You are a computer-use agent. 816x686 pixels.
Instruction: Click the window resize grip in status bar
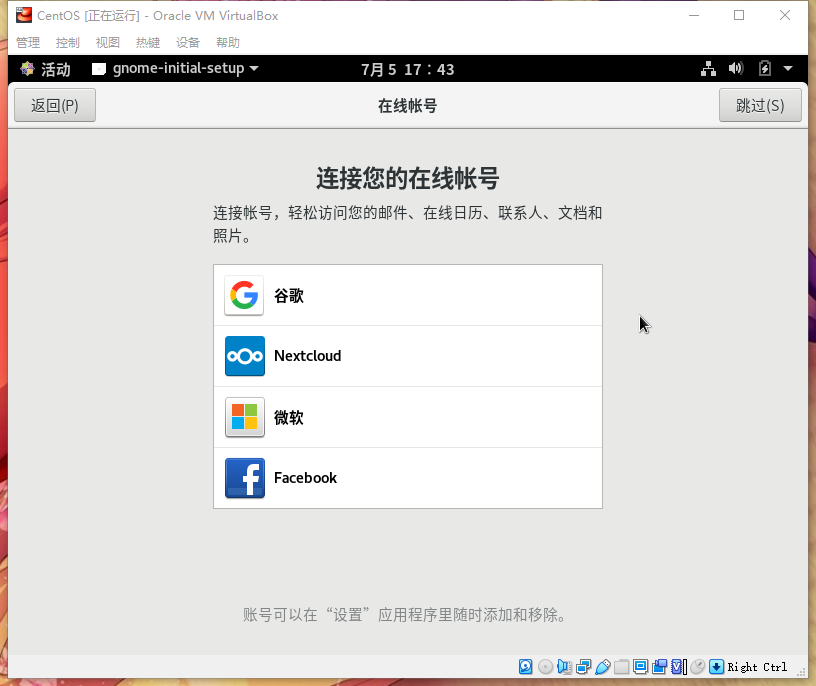coord(801,672)
